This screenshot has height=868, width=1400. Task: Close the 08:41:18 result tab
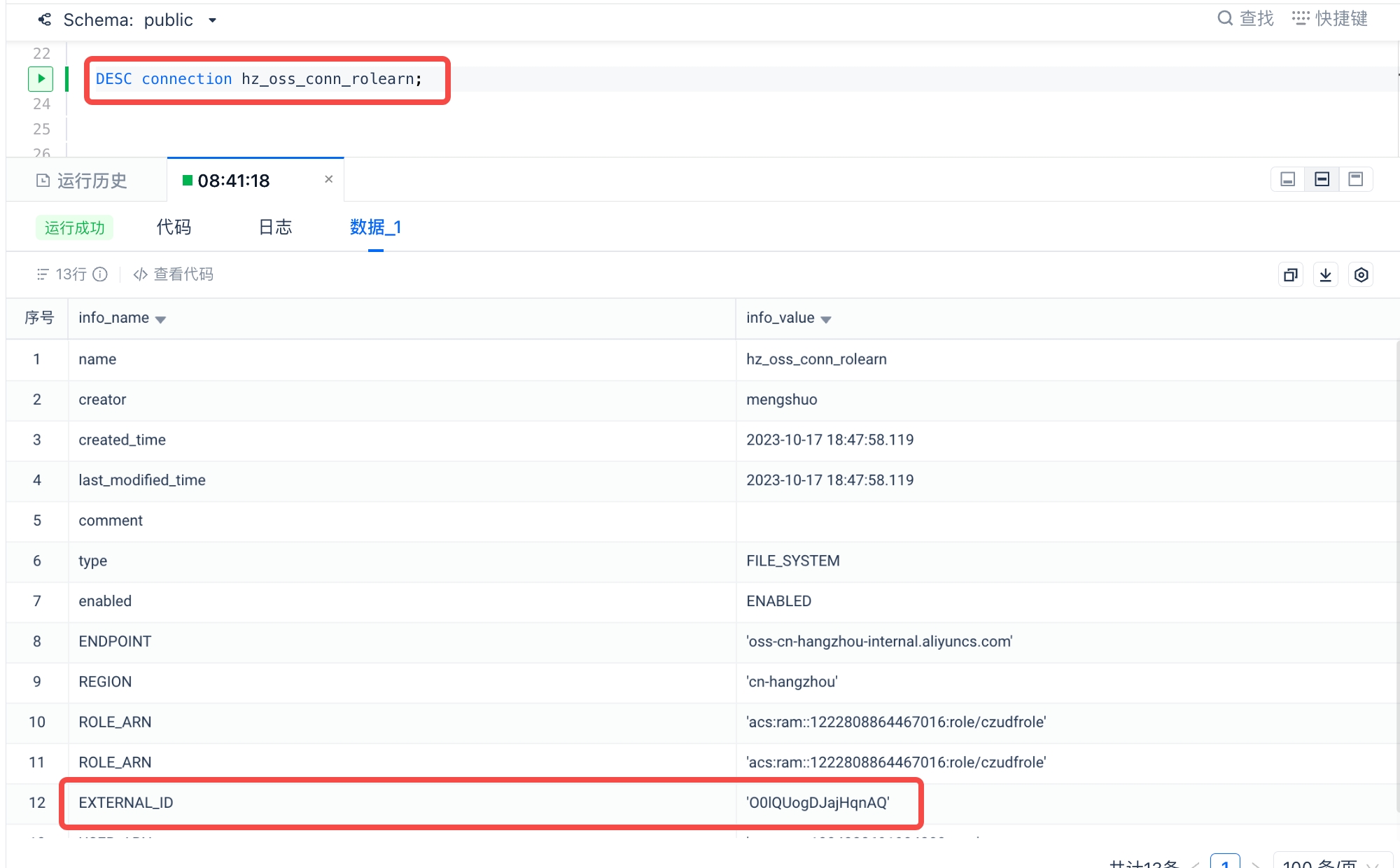click(328, 179)
